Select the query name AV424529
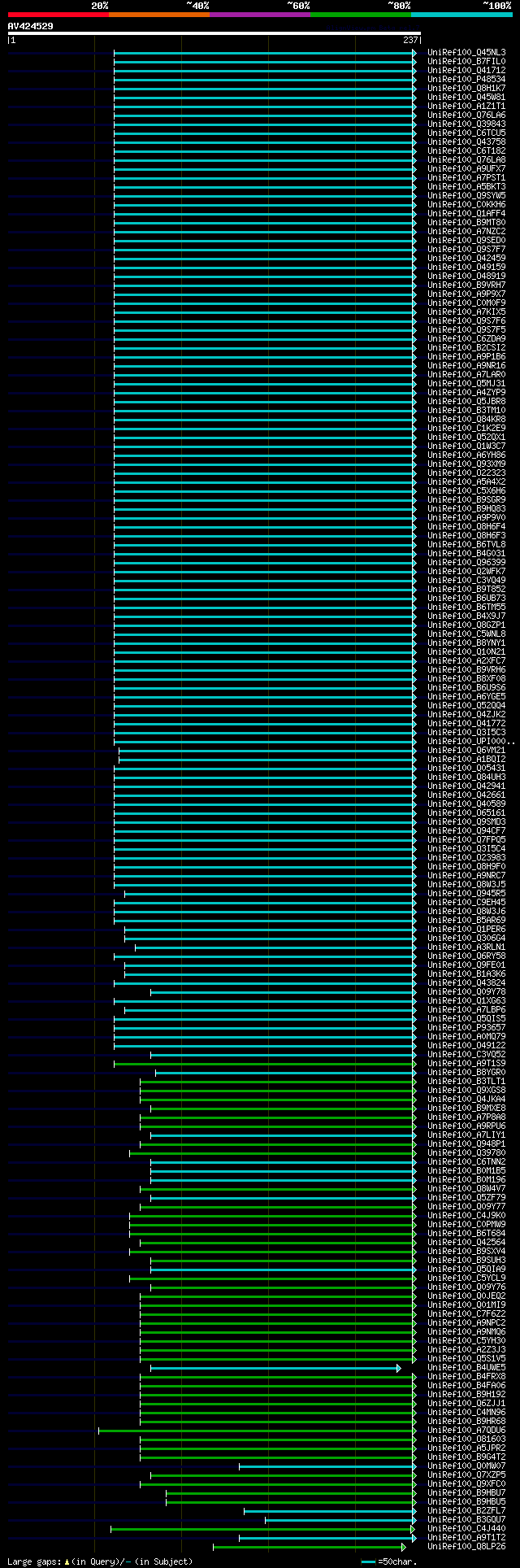This screenshot has height=1568, width=520. [31, 26]
